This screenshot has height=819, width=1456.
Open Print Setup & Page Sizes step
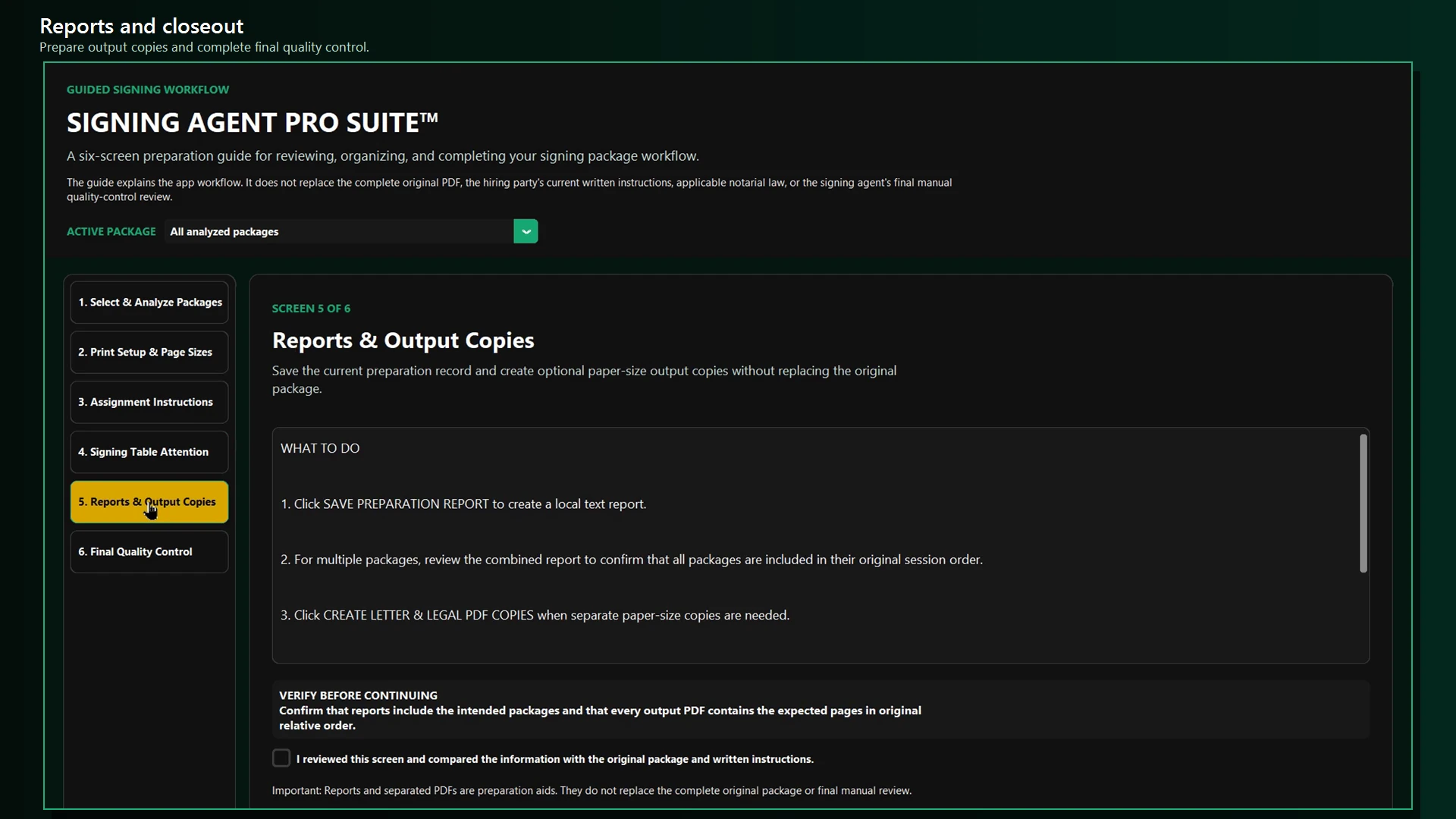point(149,353)
